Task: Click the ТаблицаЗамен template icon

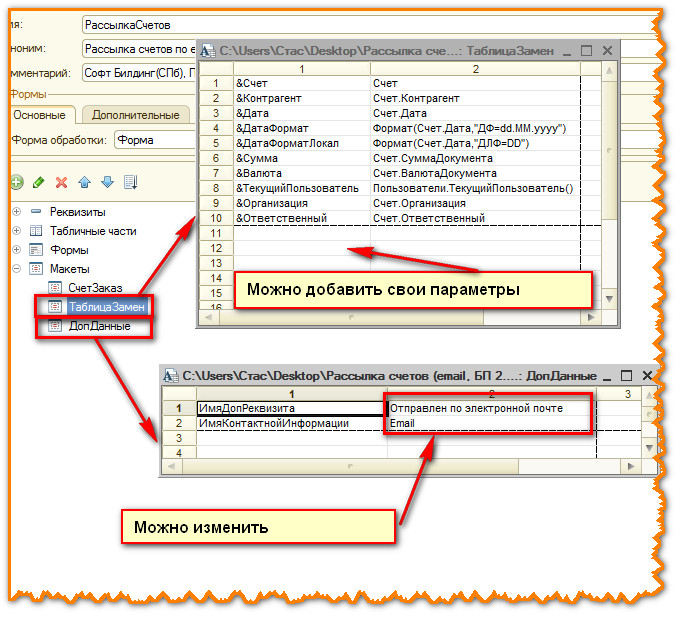Action: click(x=55, y=308)
